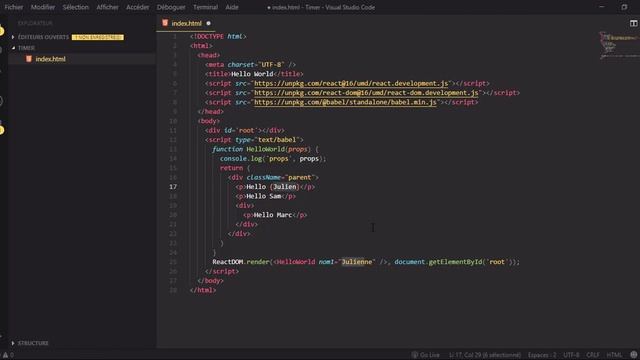Select the index.html editor tab
The width and height of the screenshot is (640, 360).
pyautogui.click(x=186, y=23)
